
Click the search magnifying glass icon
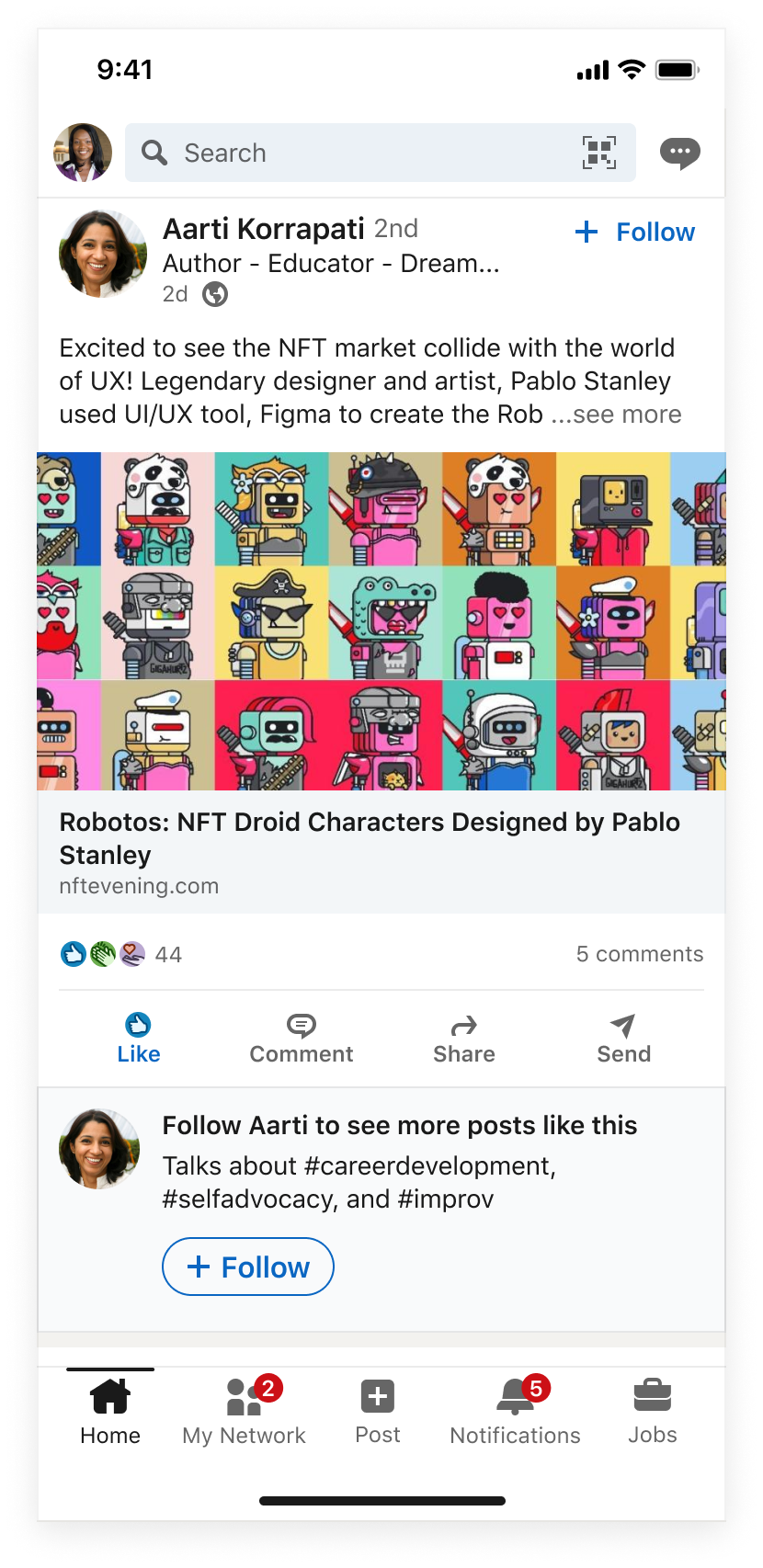point(154,153)
